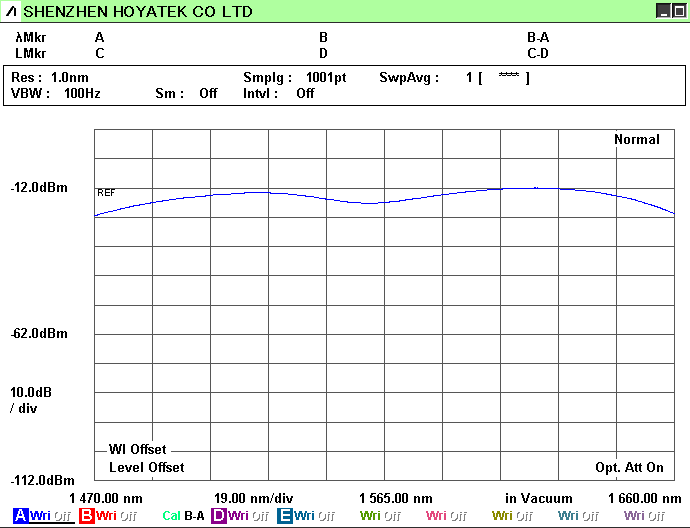This screenshot has height=528, width=690.
Task: Select wavelength marker A label
Action: [99, 37]
